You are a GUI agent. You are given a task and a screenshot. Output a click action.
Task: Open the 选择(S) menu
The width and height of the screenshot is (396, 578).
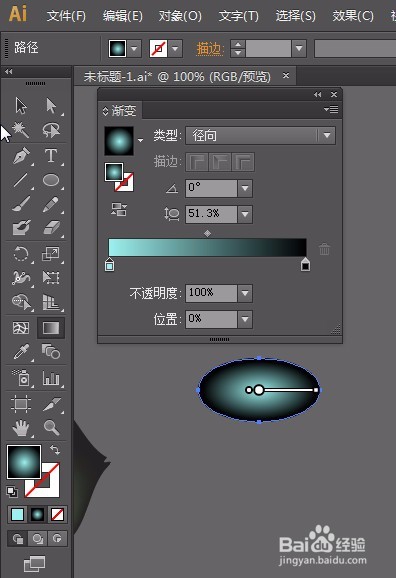[x=295, y=16]
